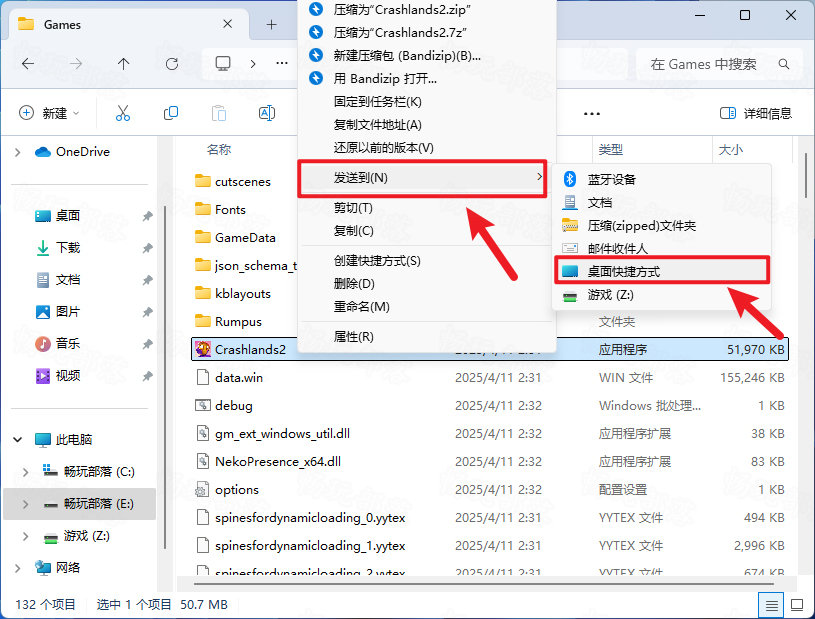Expand the Network tree node

18,568
